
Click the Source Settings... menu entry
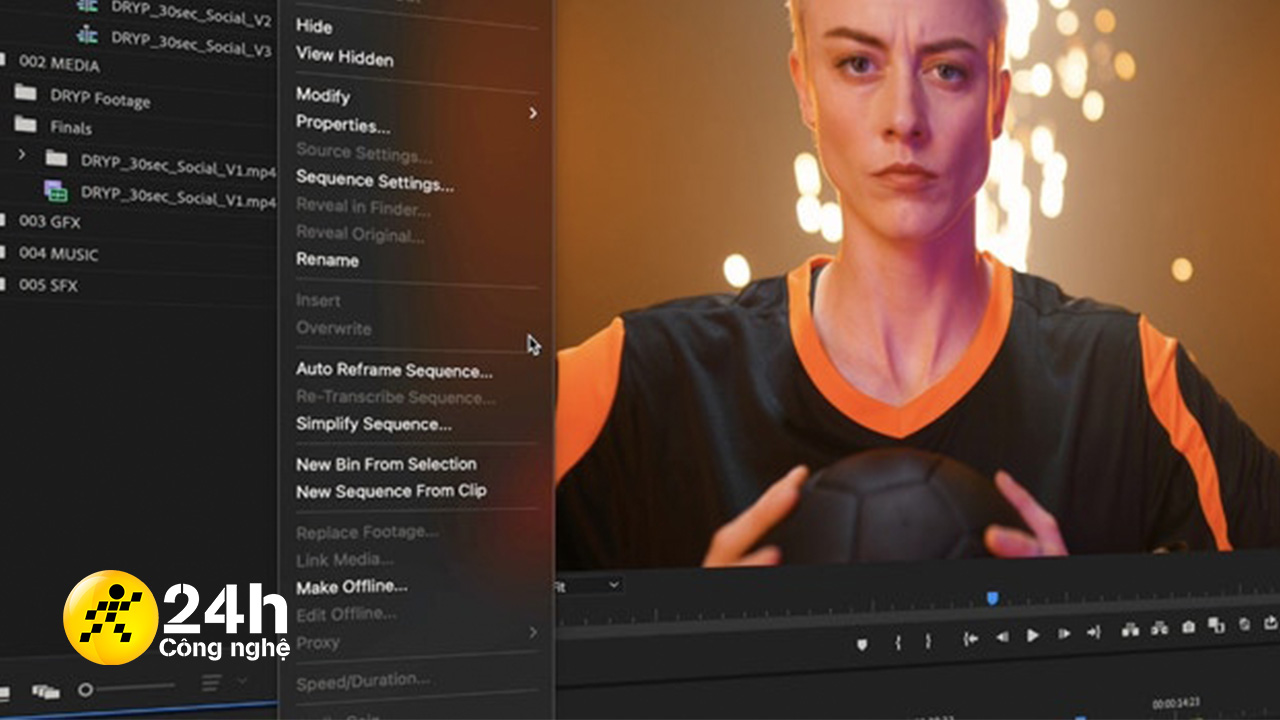click(x=364, y=154)
